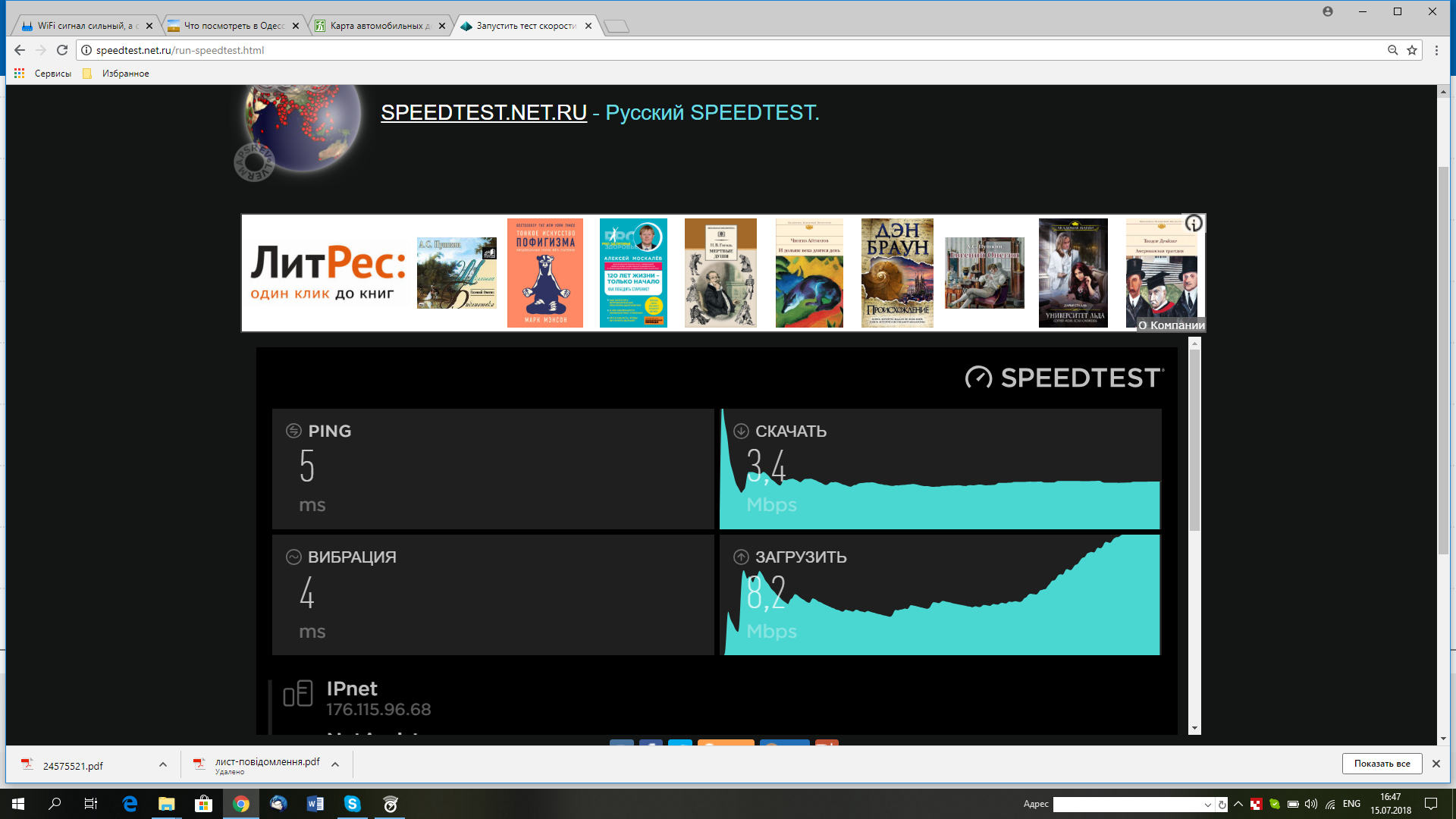Expand options for лист-повідомлення.pdf download

[334, 764]
